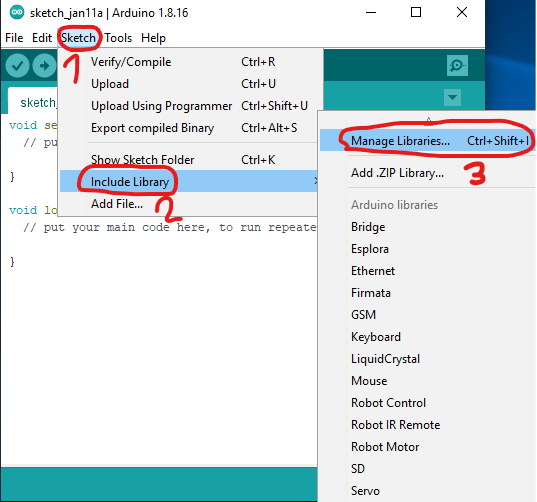Maximize the Arduino window
Image resolution: width=537 pixels, height=502 pixels.
point(416,13)
